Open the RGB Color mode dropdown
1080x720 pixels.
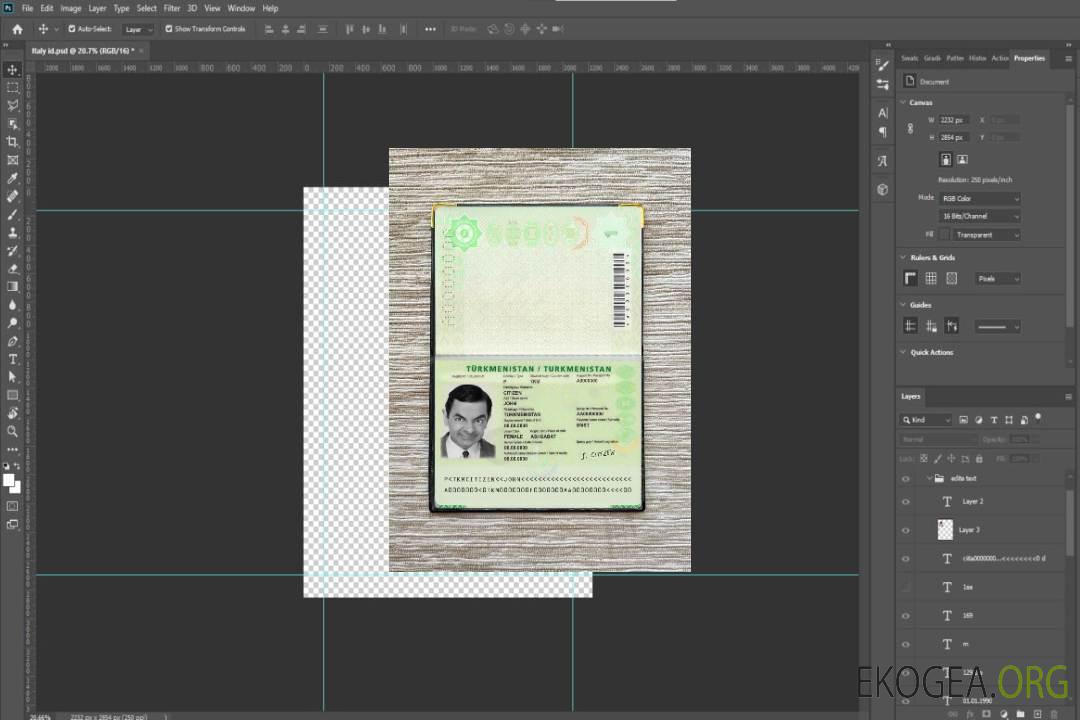(979, 198)
